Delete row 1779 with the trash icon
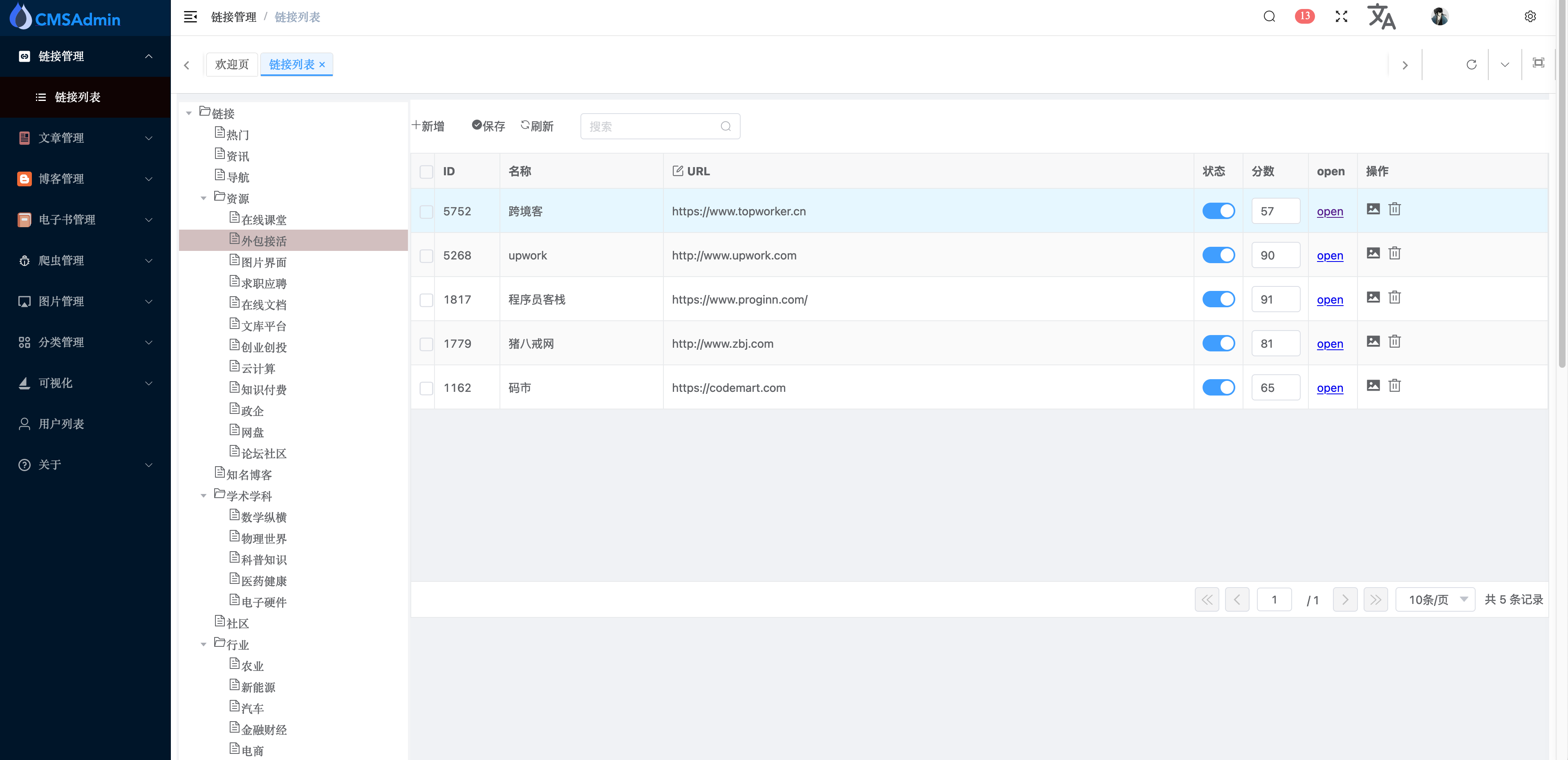 (1395, 341)
